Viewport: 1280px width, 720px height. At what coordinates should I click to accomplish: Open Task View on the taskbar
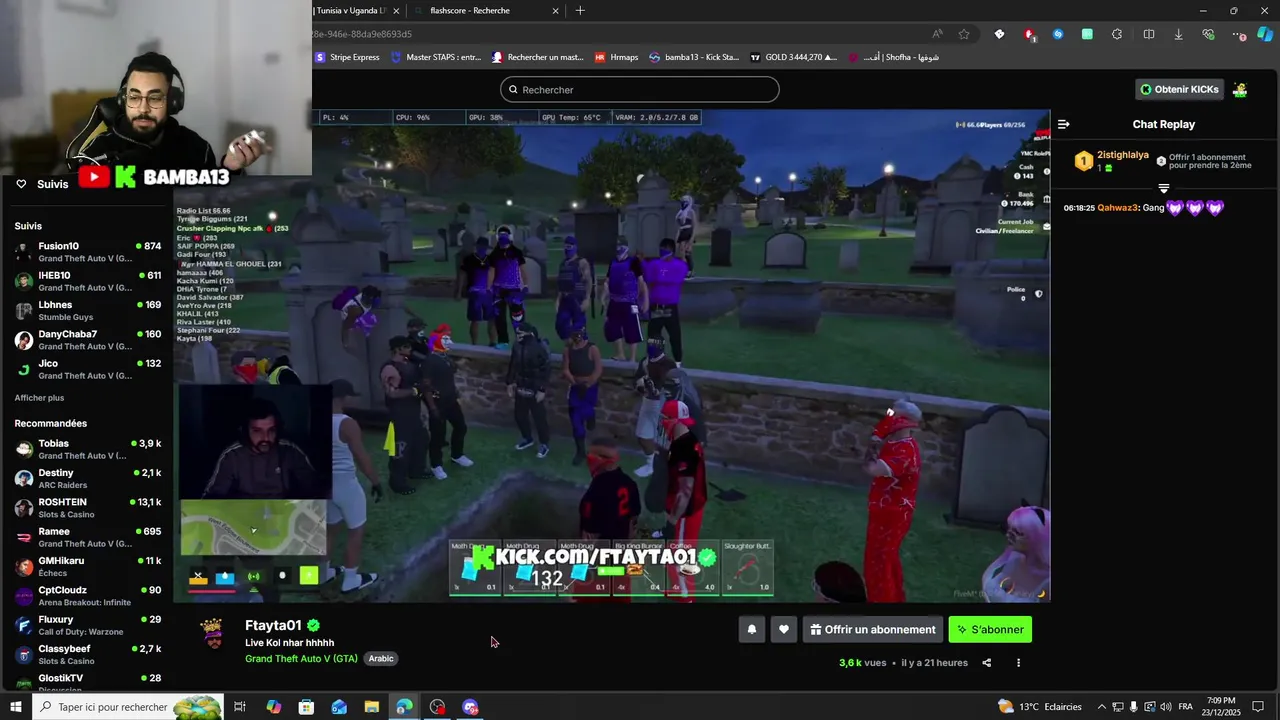240,707
